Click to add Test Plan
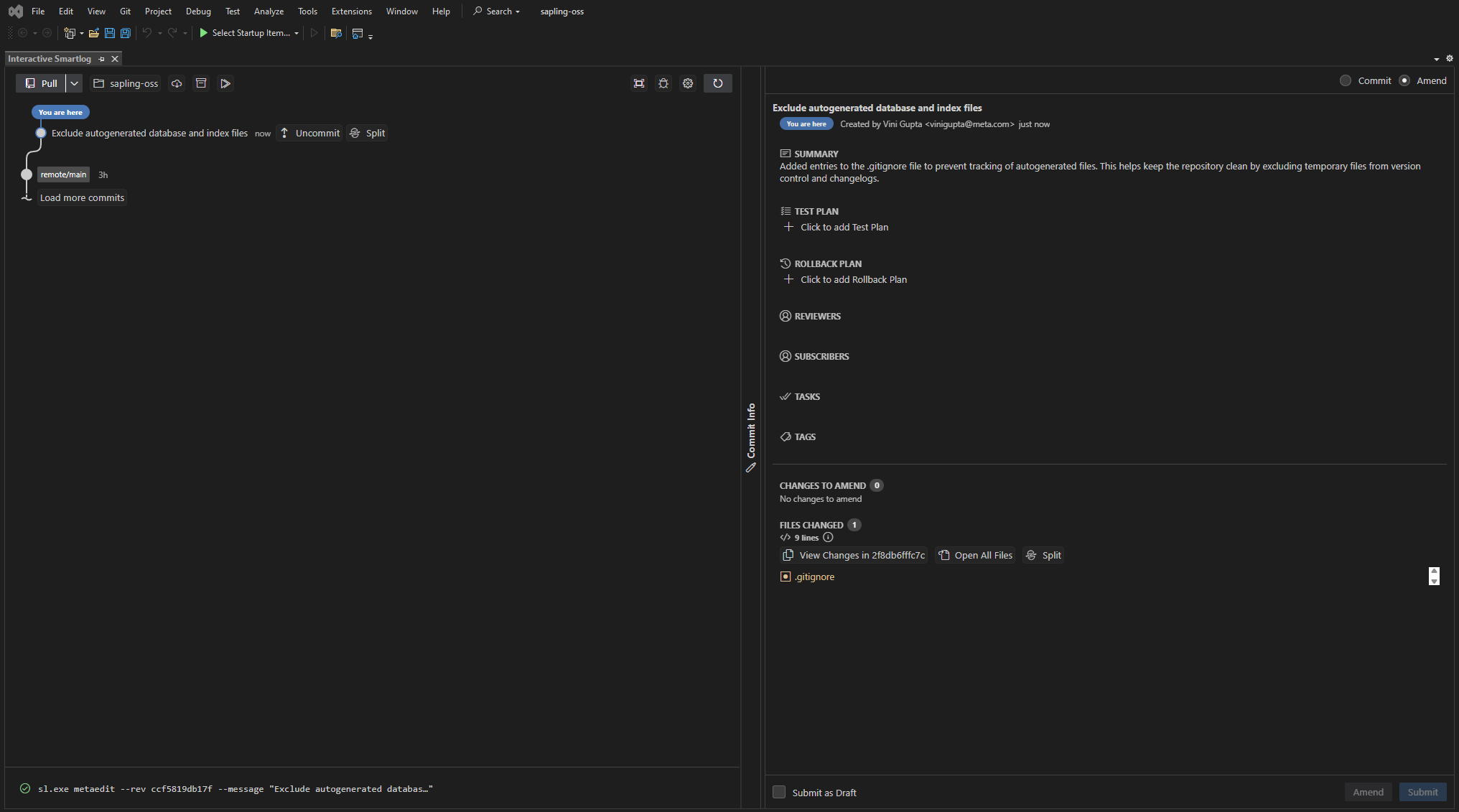This screenshot has width=1459, height=812. click(x=836, y=227)
